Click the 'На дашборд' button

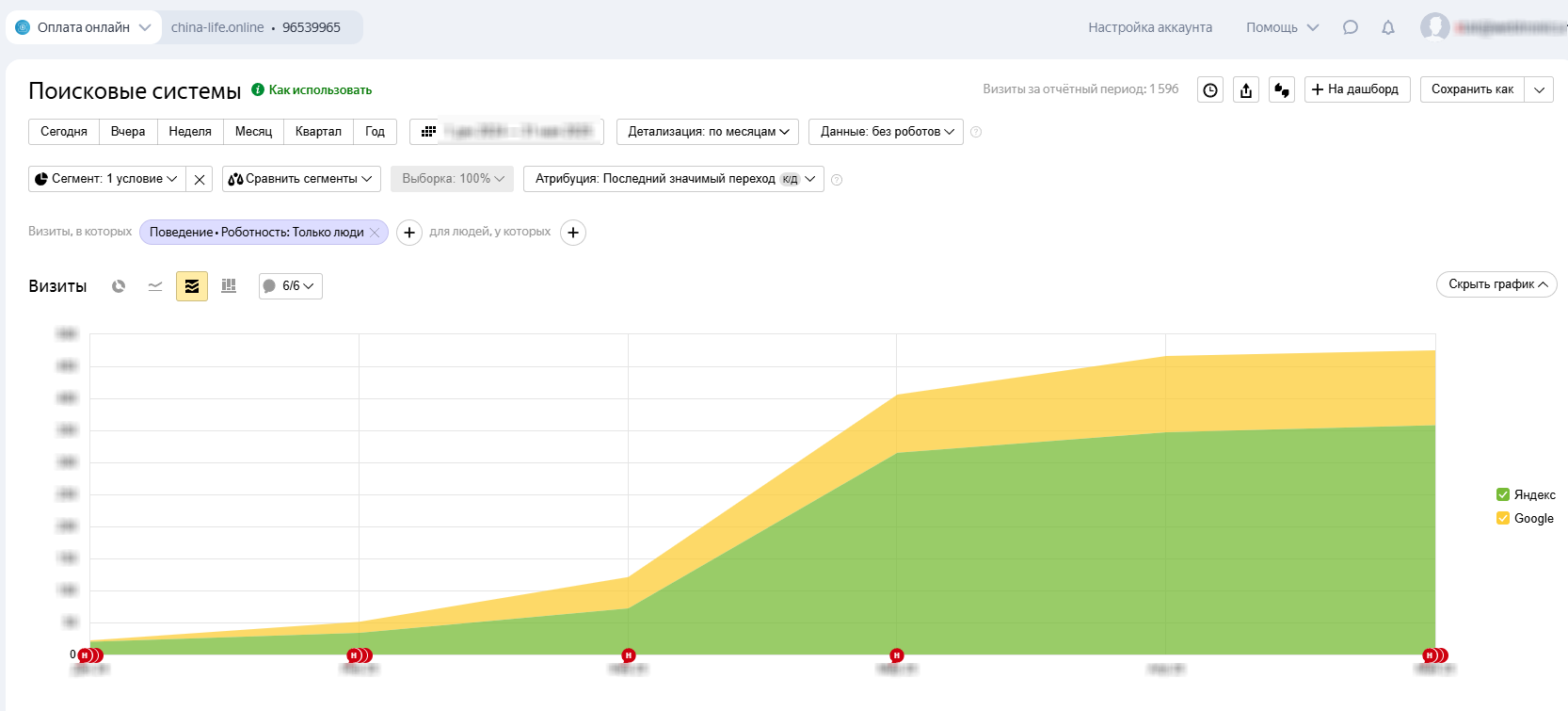[x=1356, y=89]
